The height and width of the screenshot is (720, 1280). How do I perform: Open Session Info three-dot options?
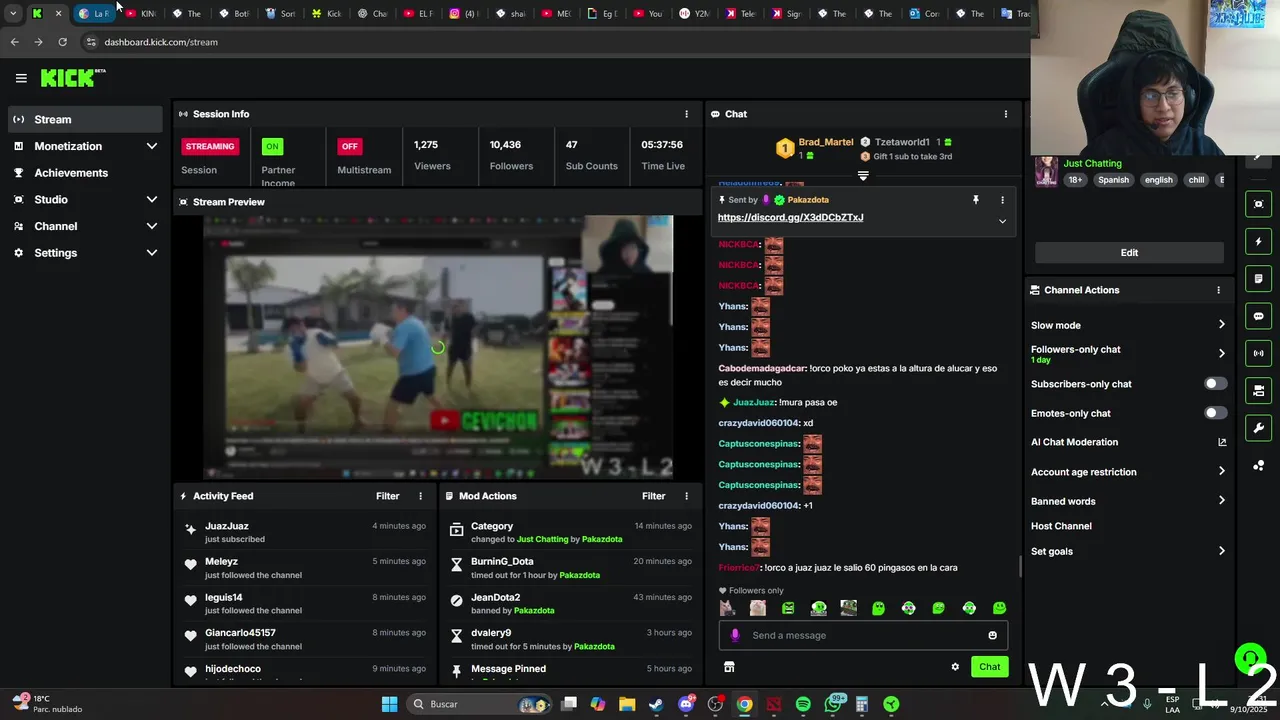(686, 114)
